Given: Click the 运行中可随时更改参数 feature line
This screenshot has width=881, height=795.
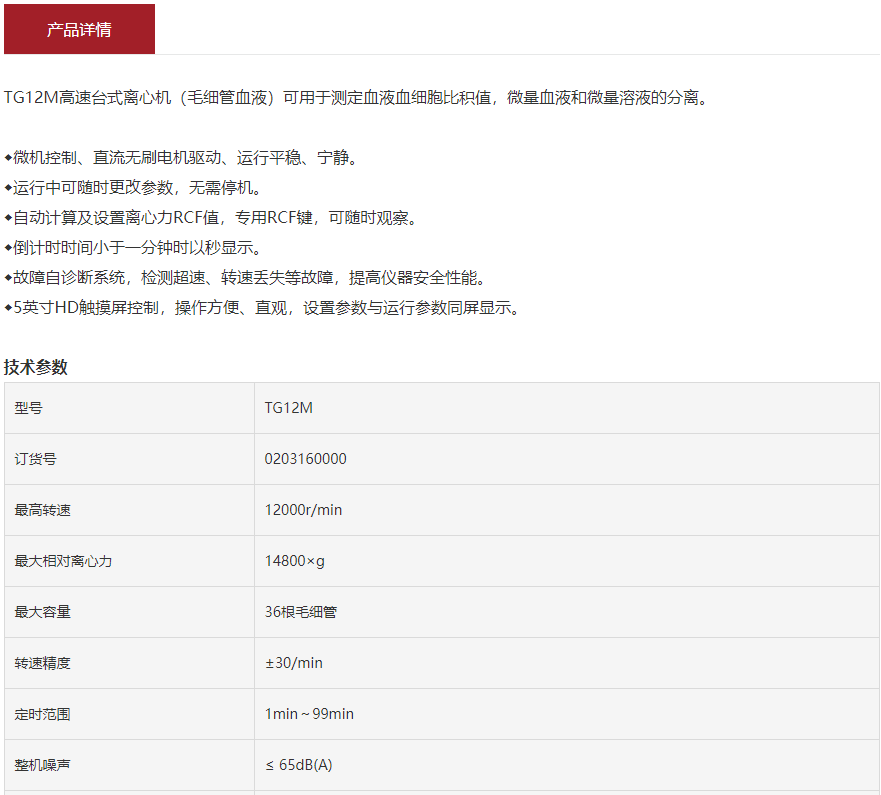Looking at the screenshot, I should (136, 188).
